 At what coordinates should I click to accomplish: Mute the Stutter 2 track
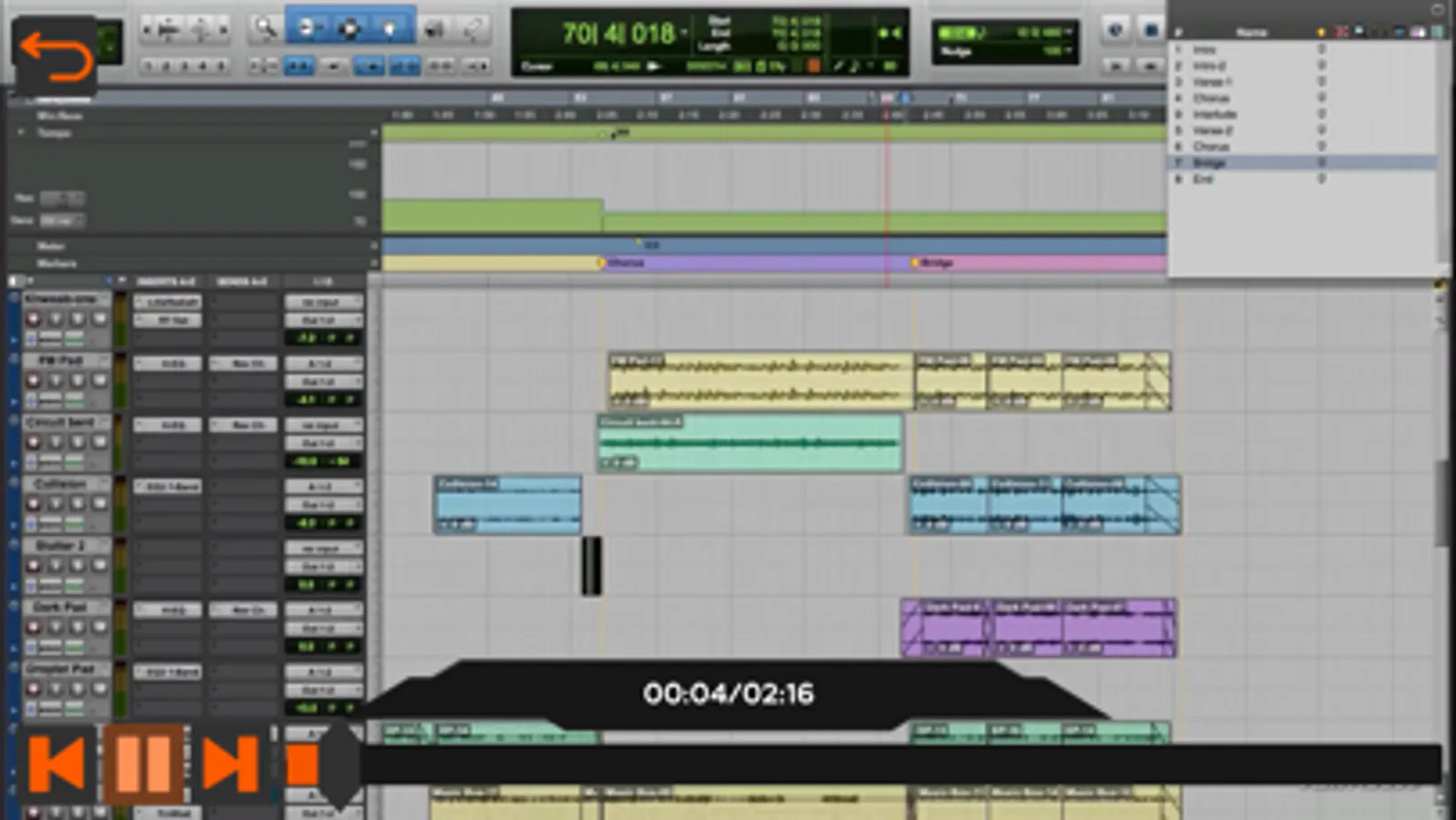99,565
